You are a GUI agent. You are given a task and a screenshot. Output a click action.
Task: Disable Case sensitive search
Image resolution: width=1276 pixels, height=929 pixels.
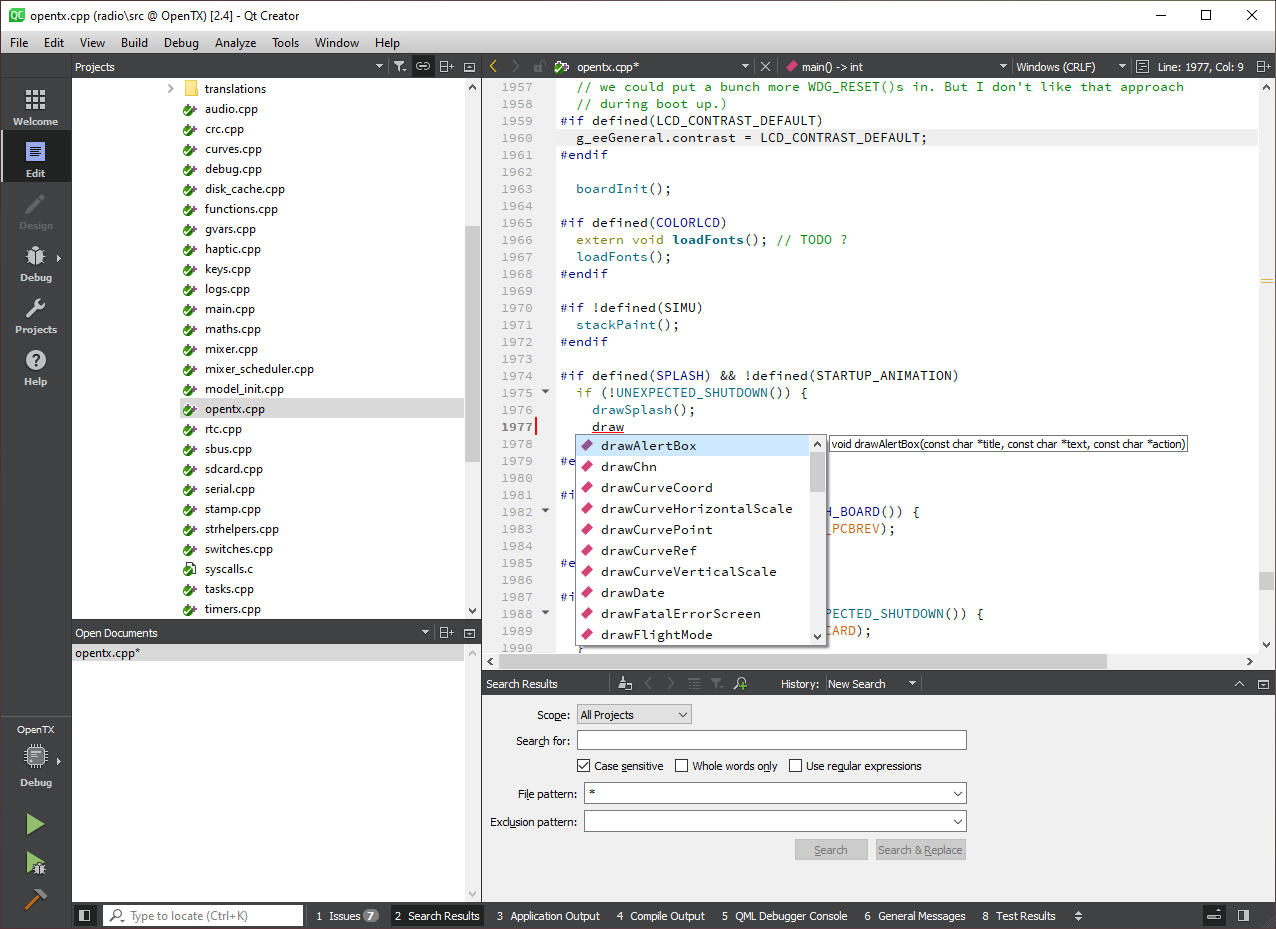tap(584, 766)
